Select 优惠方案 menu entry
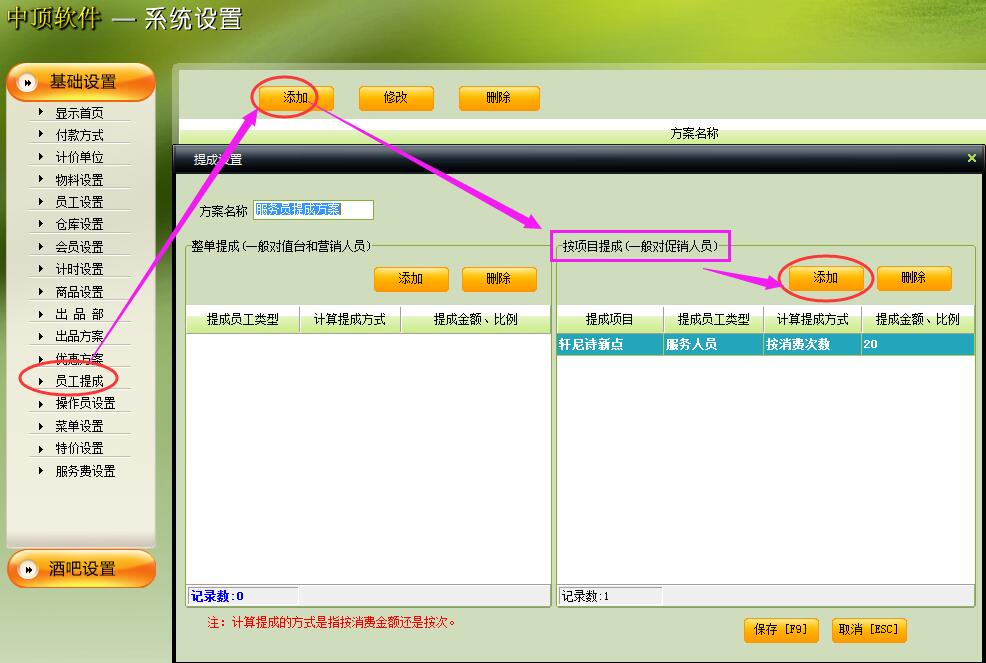The width and height of the screenshot is (986, 663). click(79, 359)
